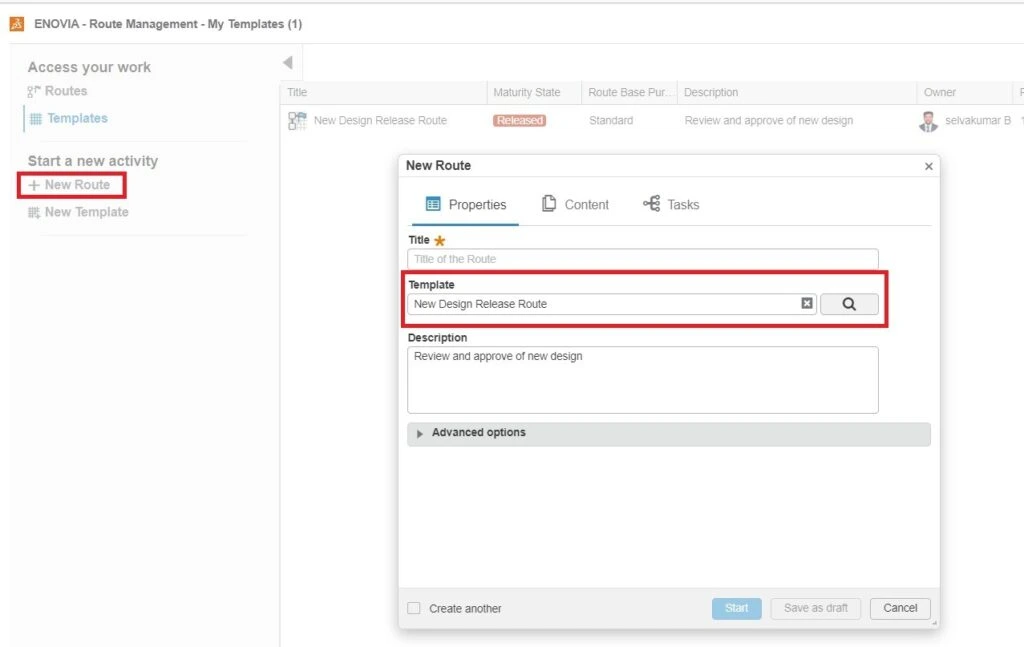Close the New Route dialog
Screen dimensions: 1024x647
pos(928,166)
